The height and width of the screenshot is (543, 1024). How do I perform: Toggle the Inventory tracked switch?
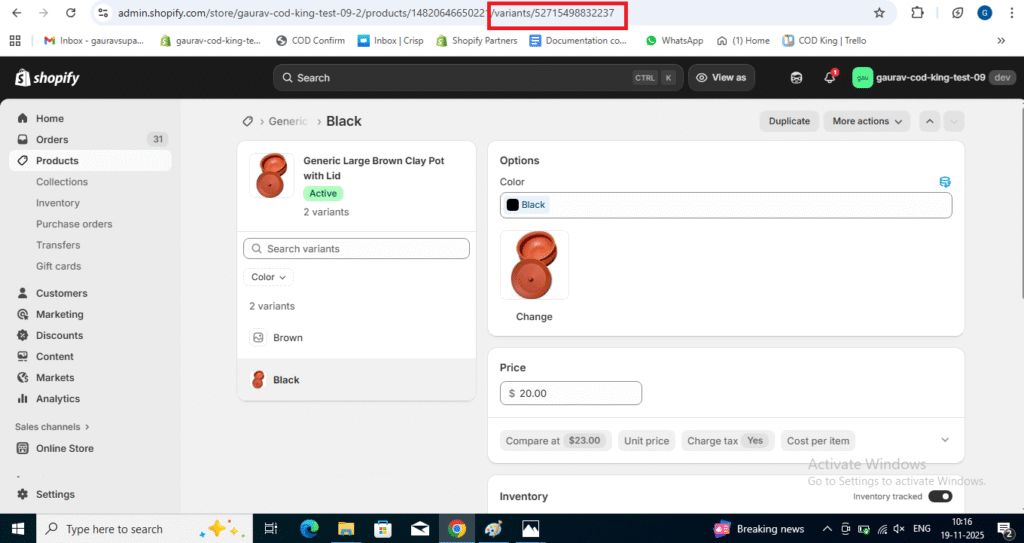pyautogui.click(x=940, y=496)
